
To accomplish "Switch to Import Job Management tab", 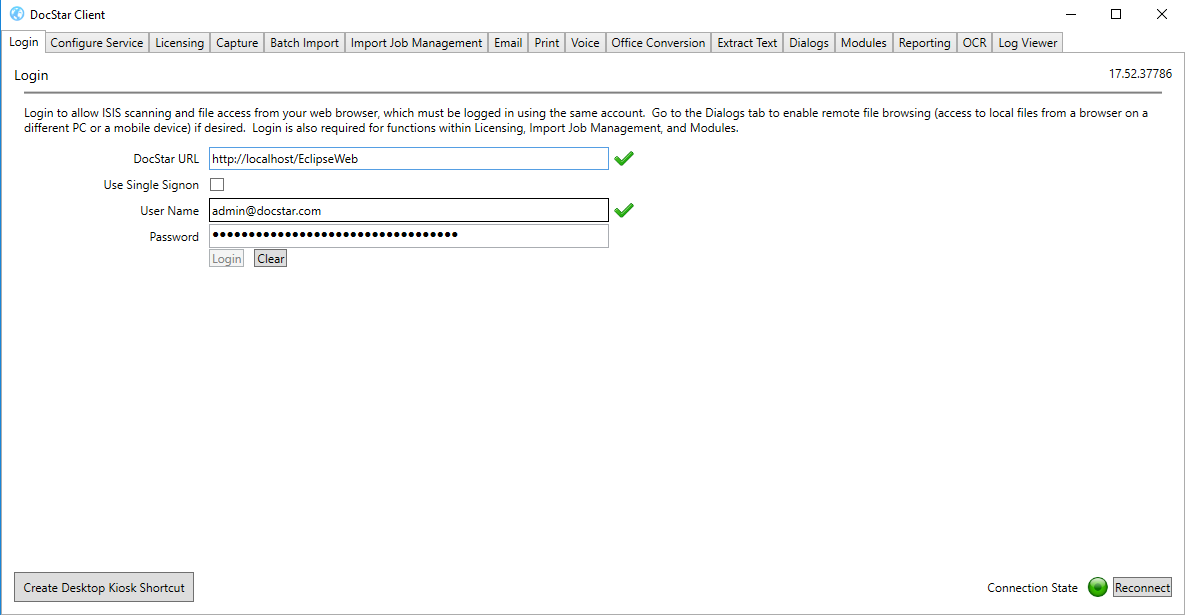I will 416,43.
